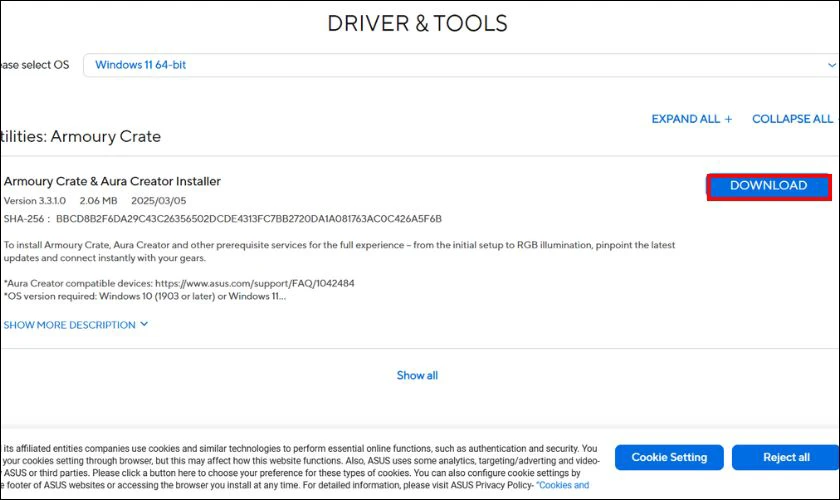The width and height of the screenshot is (840, 500).
Task: Click the chevron arrow of the OS selector
Action: (831, 65)
